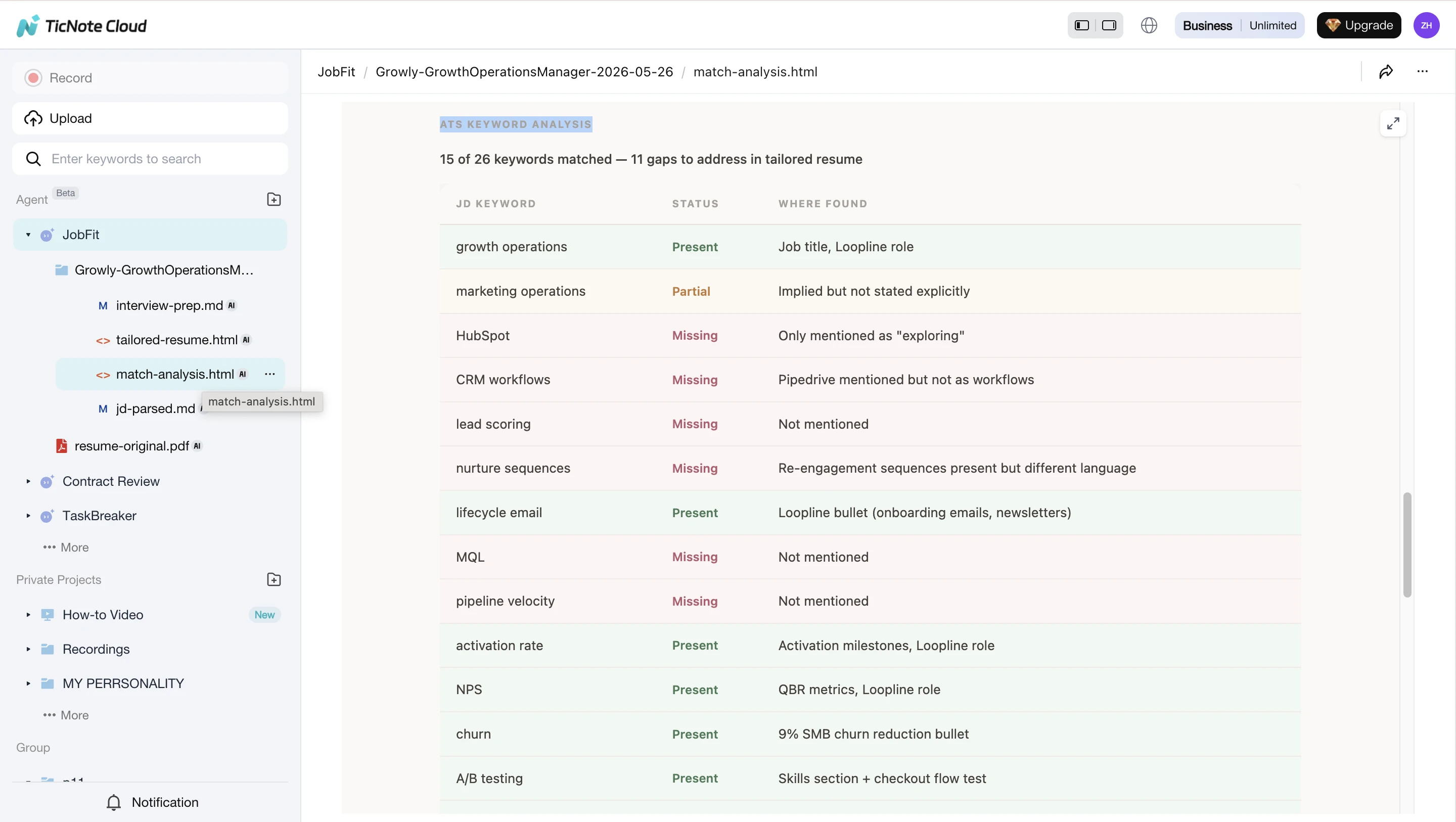Show More agents in Agent section
Image resolution: width=1456 pixels, height=822 pixels.
[x=66, y=547]
